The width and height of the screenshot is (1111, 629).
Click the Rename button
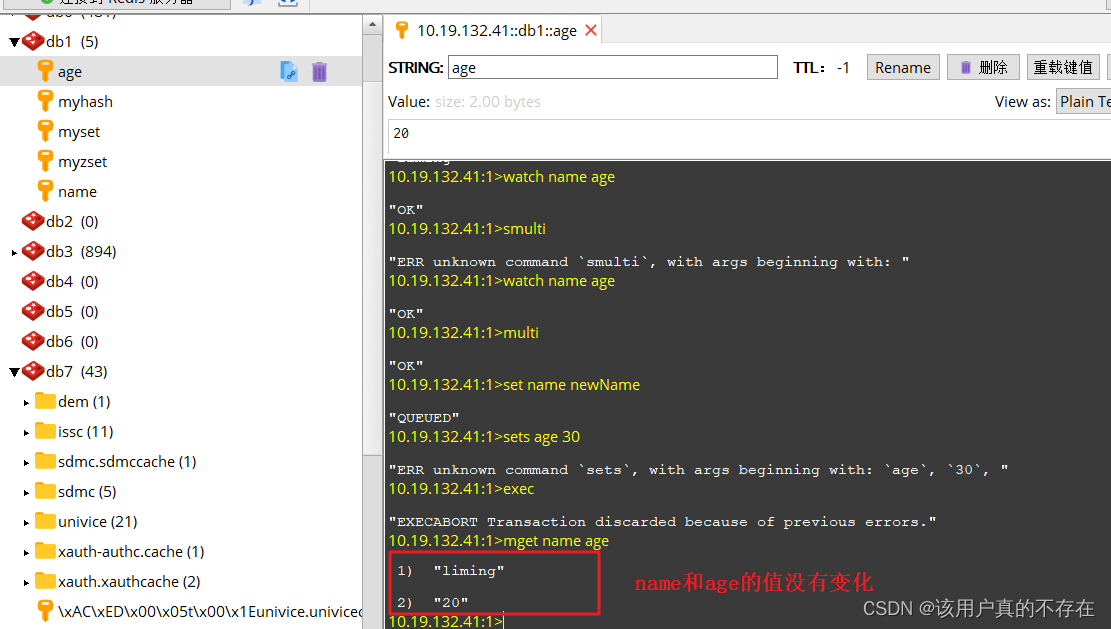pos(903,67)
